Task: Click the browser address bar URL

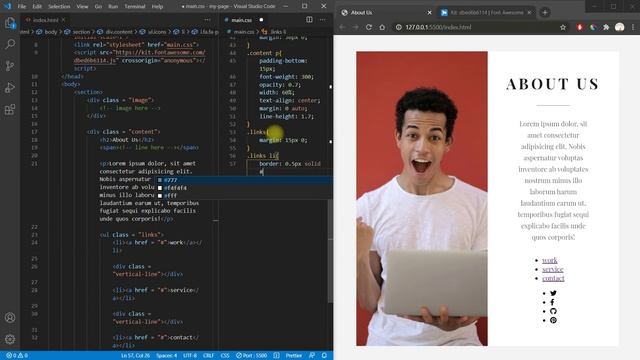Action: click(438, 27)
